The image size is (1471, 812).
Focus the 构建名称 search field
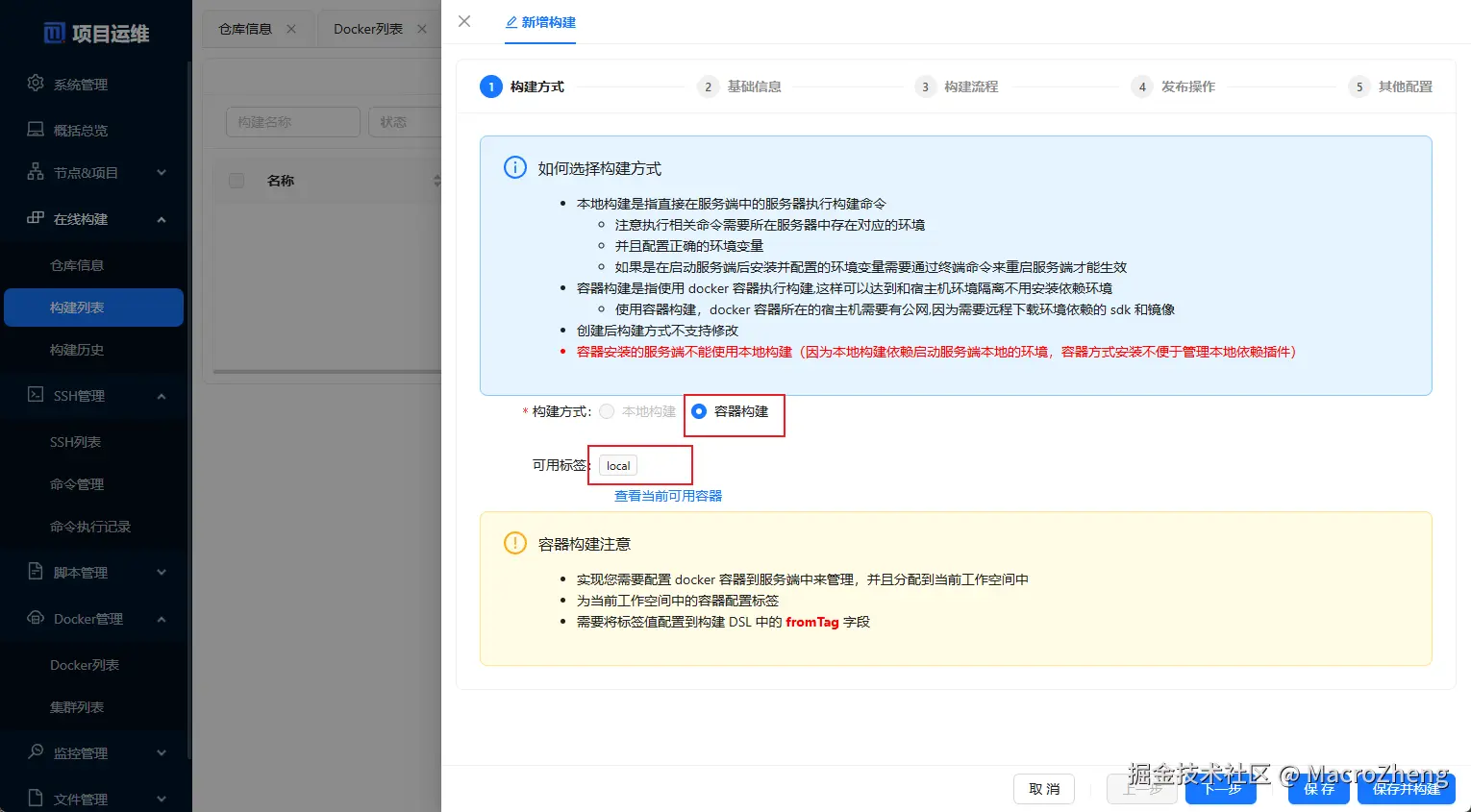(293, 122)
